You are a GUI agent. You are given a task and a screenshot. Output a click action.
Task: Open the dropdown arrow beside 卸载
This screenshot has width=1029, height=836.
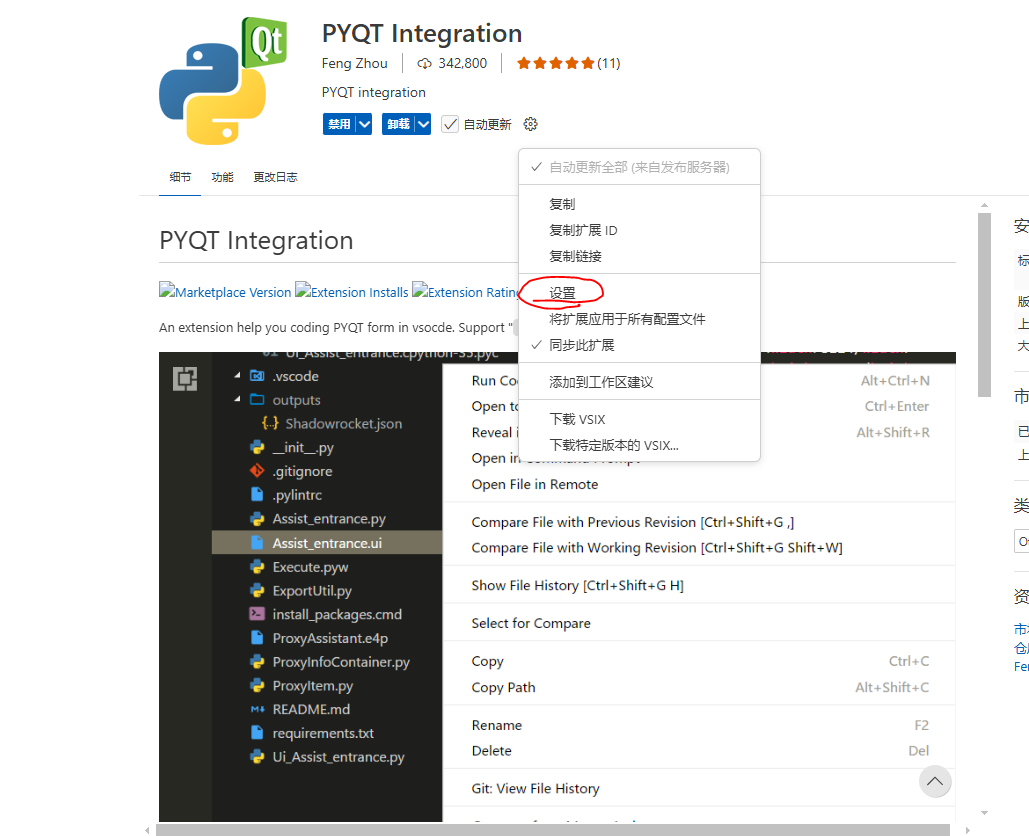423,124
